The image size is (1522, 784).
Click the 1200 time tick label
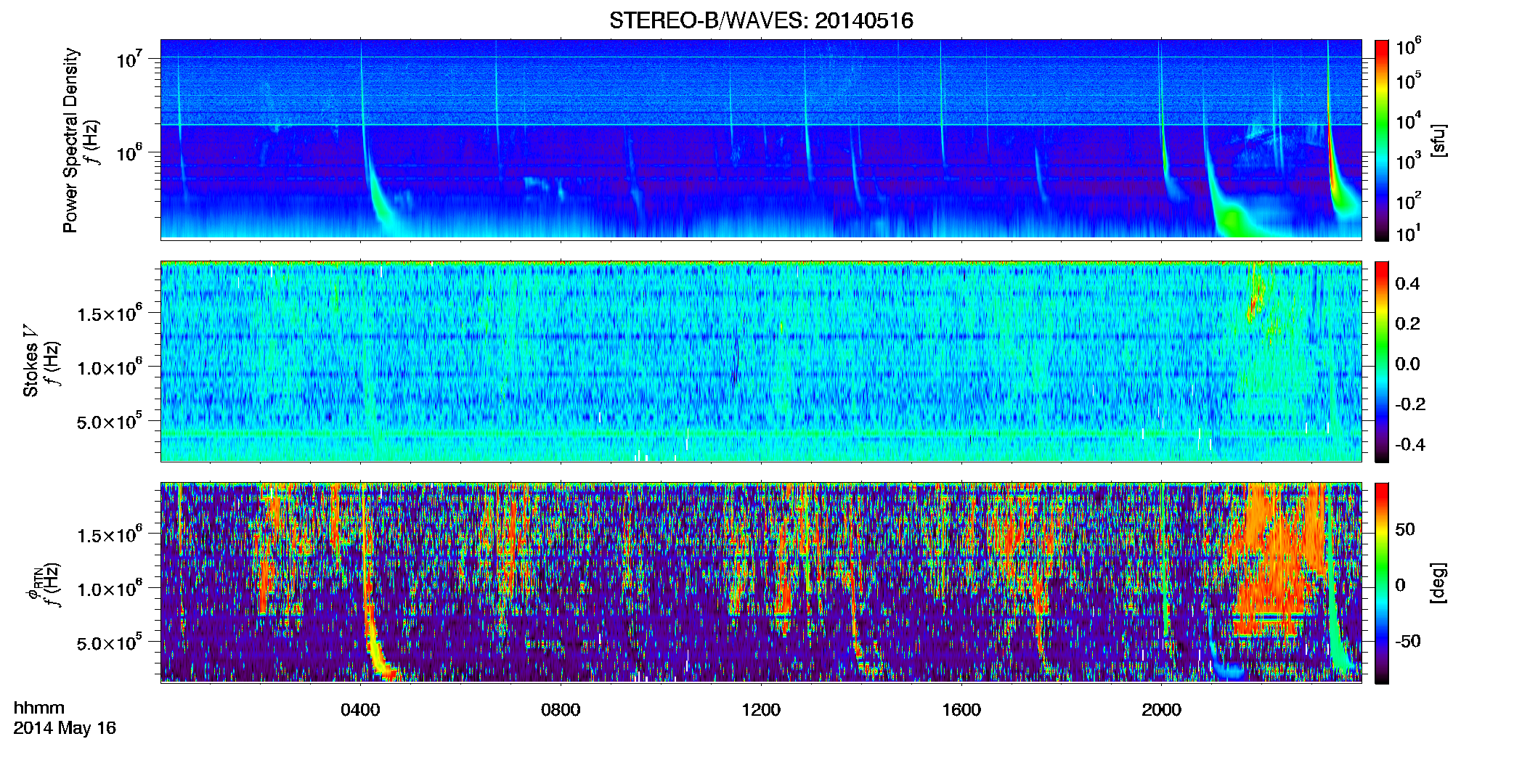coord(761,710)
